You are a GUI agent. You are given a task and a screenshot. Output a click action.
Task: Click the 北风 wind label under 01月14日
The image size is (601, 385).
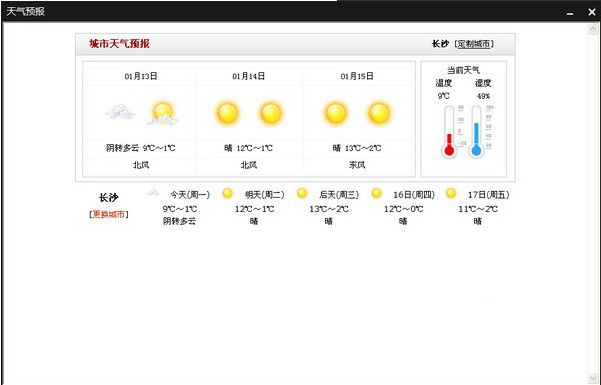(x=249, y=165)
